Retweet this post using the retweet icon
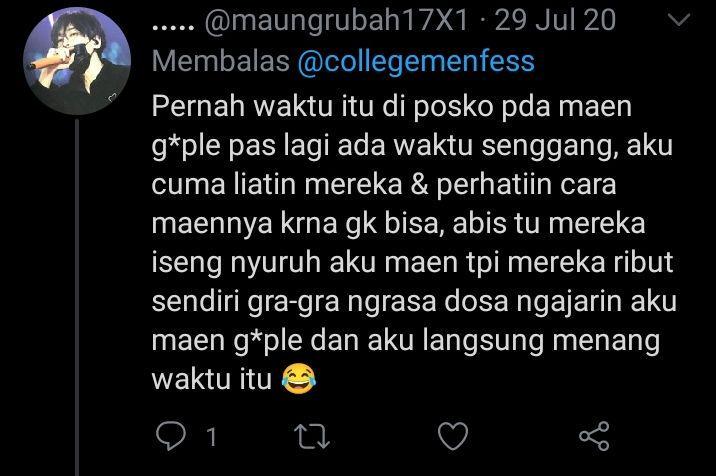The height and width of the screenshot is (476, 716). tap(312, 436)
